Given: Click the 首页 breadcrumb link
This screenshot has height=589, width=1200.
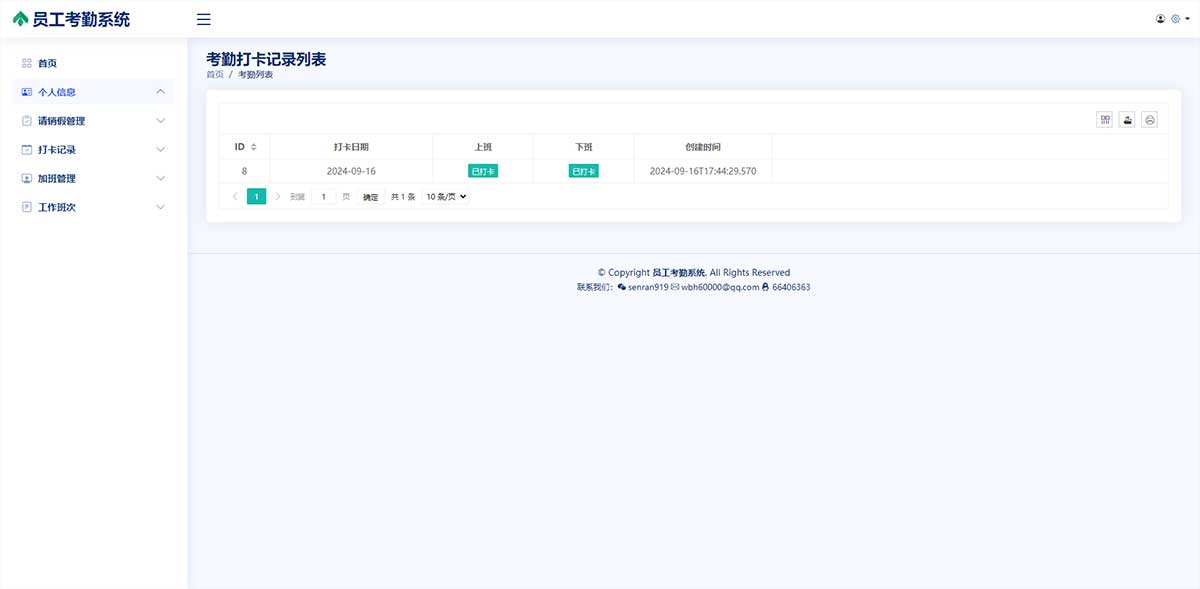Looking at the screenshot, I should coord(214,75).
